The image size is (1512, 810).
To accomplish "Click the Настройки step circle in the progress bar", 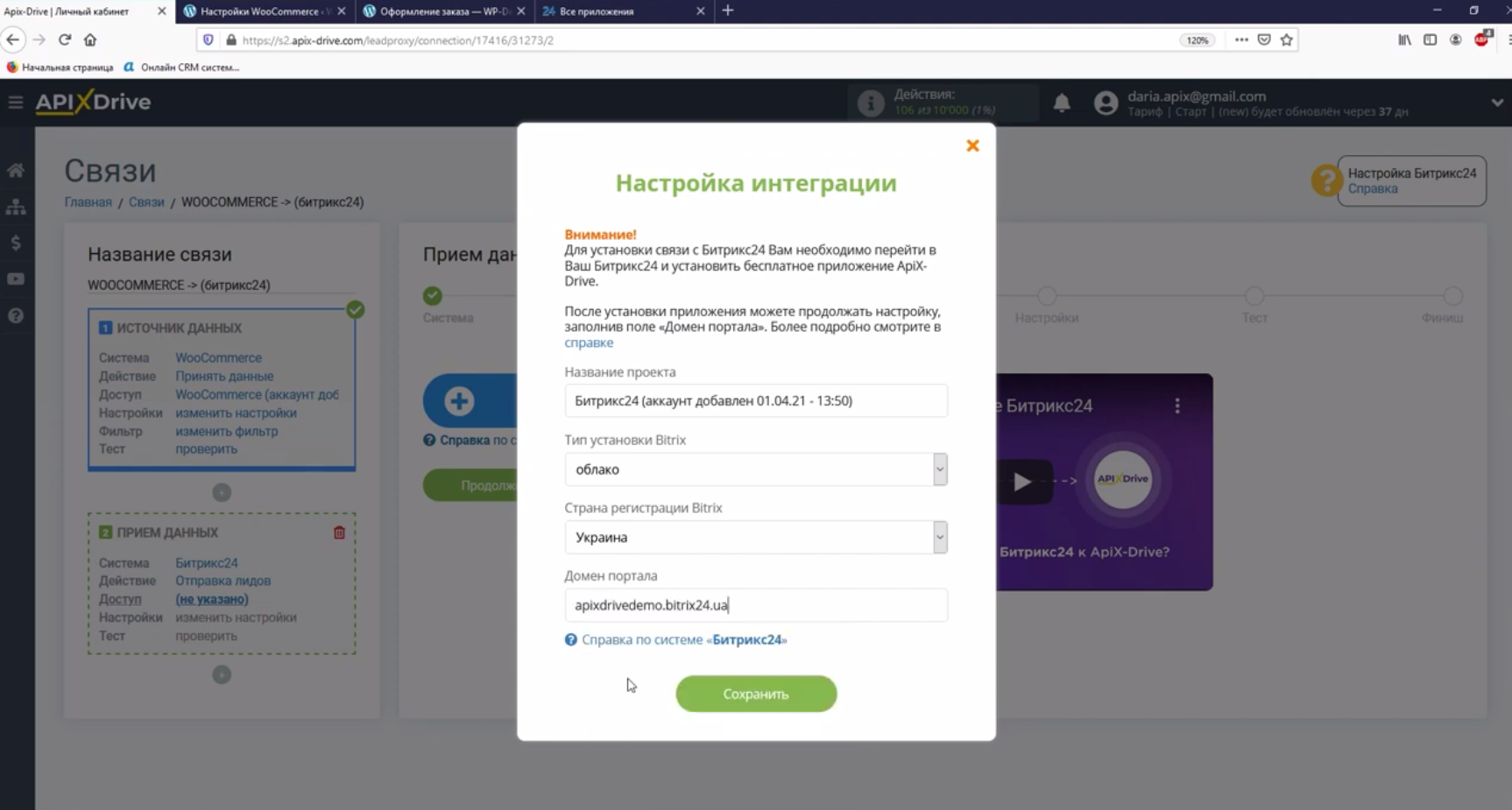I will (x=1047, y=296).
